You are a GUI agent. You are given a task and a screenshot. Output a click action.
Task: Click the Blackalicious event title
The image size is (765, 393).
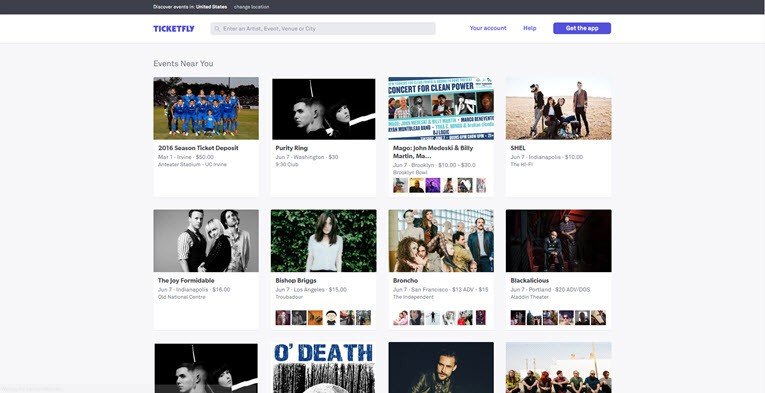pos(529,280)
